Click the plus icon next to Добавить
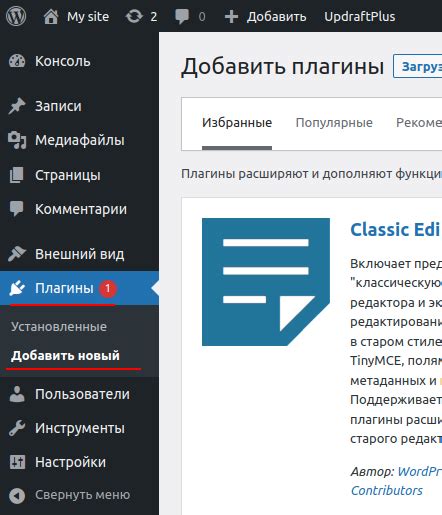442x515 pixels. [x=231, y=17]
